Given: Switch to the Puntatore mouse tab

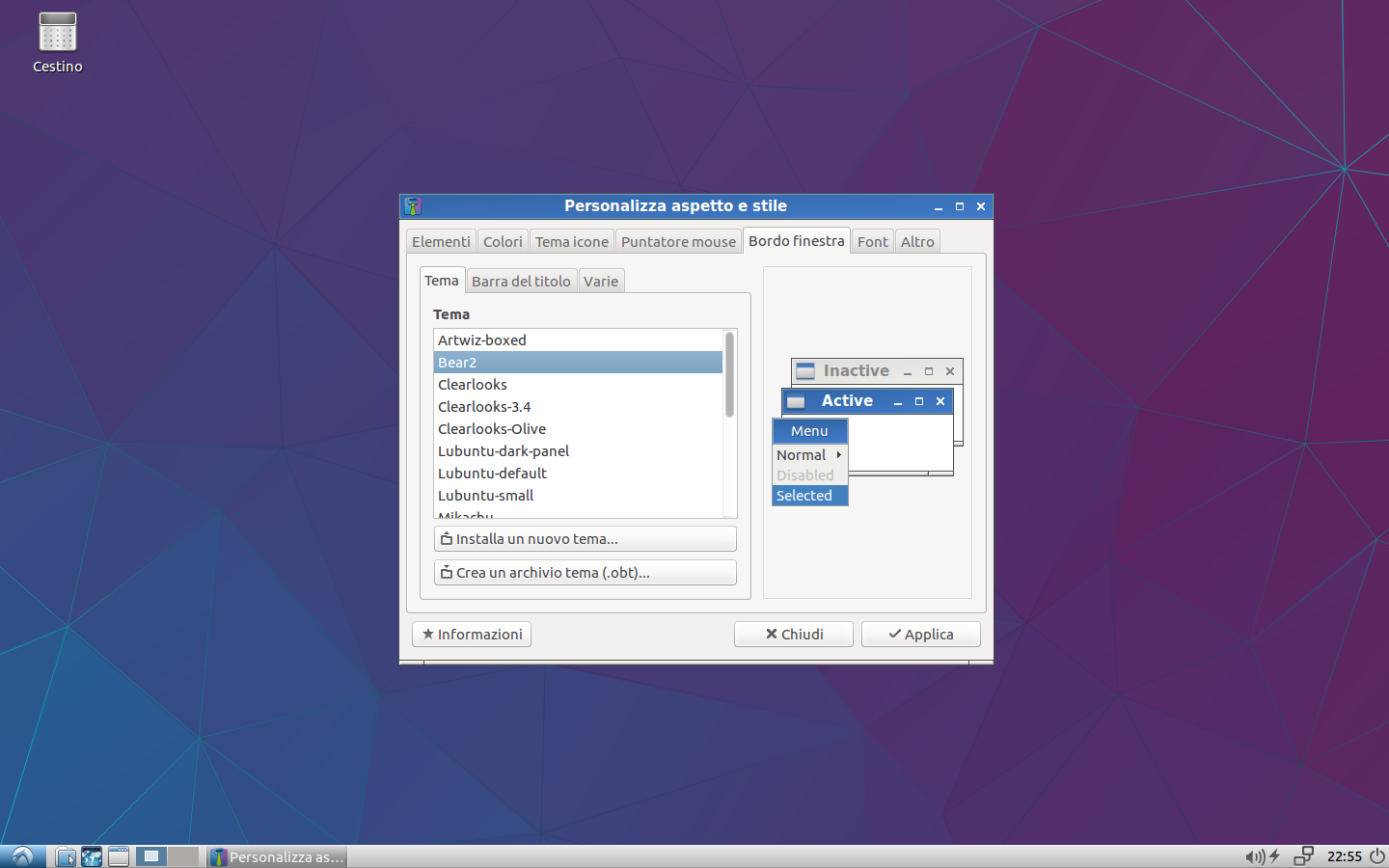Looking at the screenshot, I should (678, 242).
